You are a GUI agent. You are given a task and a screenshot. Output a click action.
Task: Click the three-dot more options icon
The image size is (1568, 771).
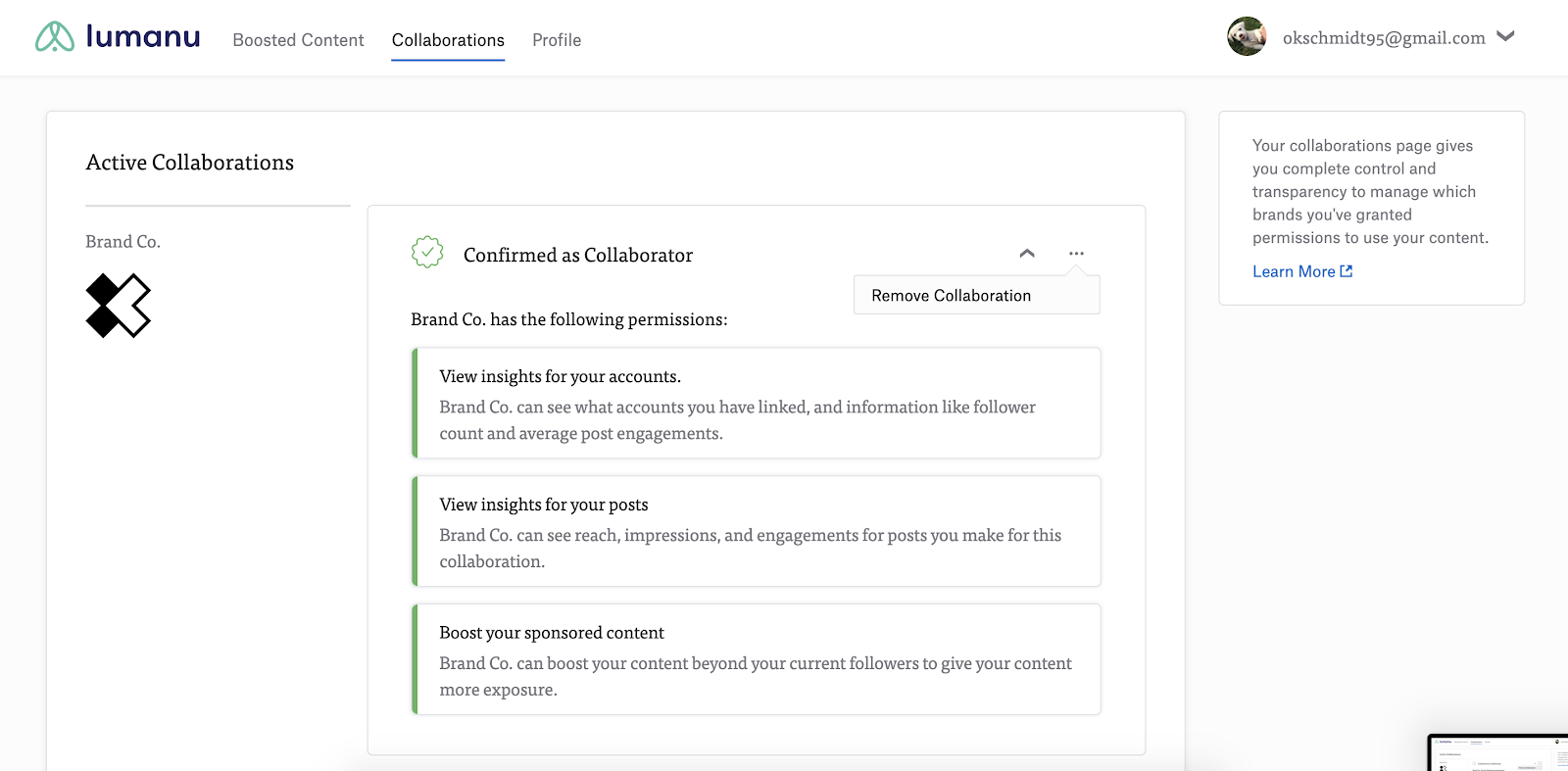(x=1076, y=253)
